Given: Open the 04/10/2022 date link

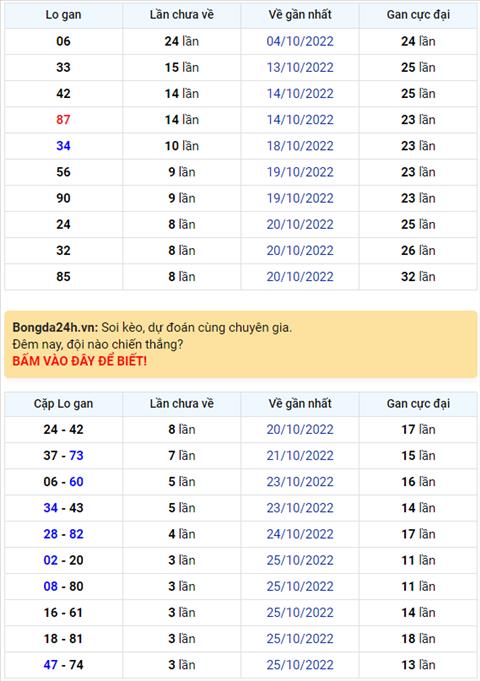Looking at the screenshot, I should pyautogui.click(x=300, y=42).
